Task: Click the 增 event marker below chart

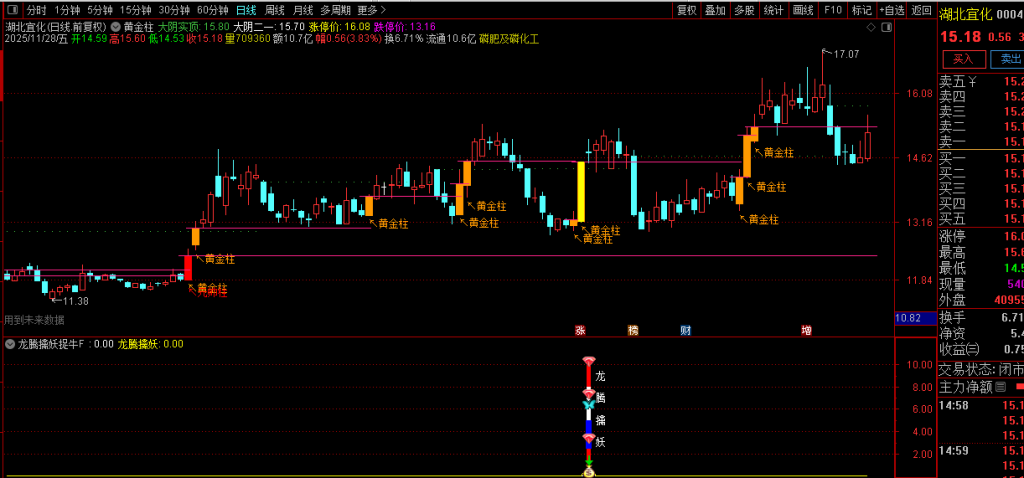Action: tap(806, 329)
